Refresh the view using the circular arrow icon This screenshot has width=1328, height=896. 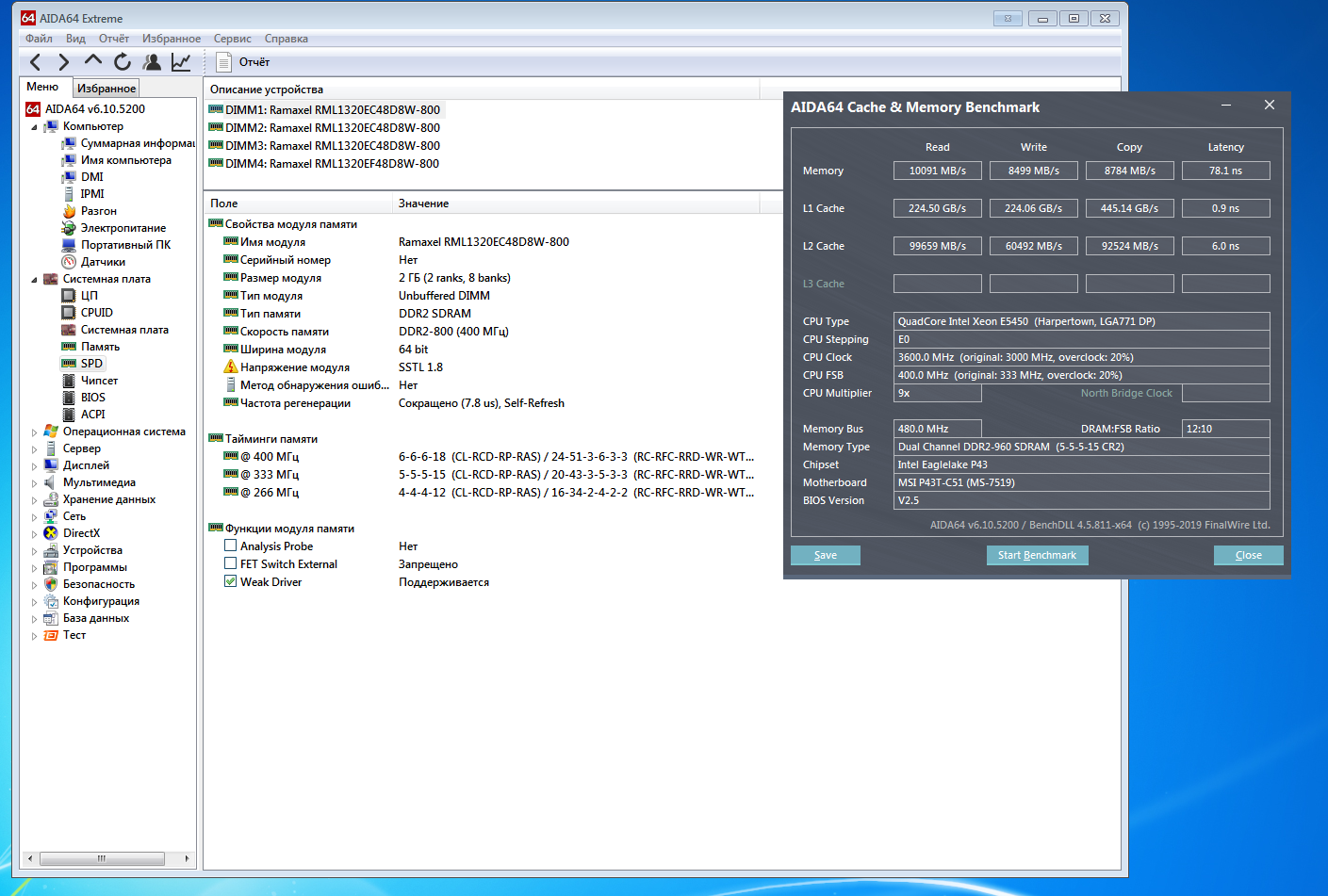click(123, 62)
